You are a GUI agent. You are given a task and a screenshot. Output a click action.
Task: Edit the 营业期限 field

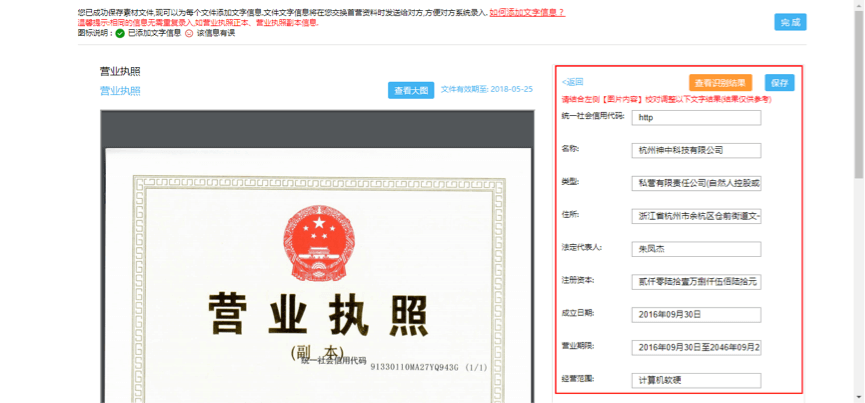(696, 348)
